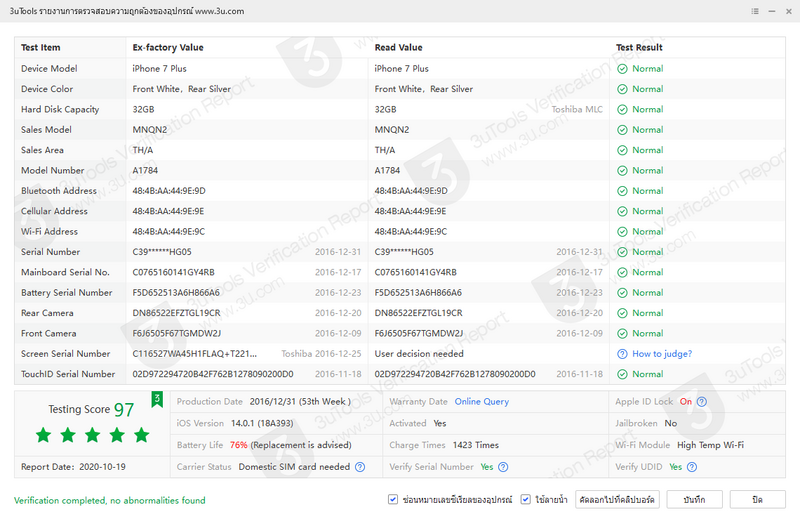Click Normal check icon for Wi-Fi Address
This screenshot has width=800, height=526.
click(622, 232)
